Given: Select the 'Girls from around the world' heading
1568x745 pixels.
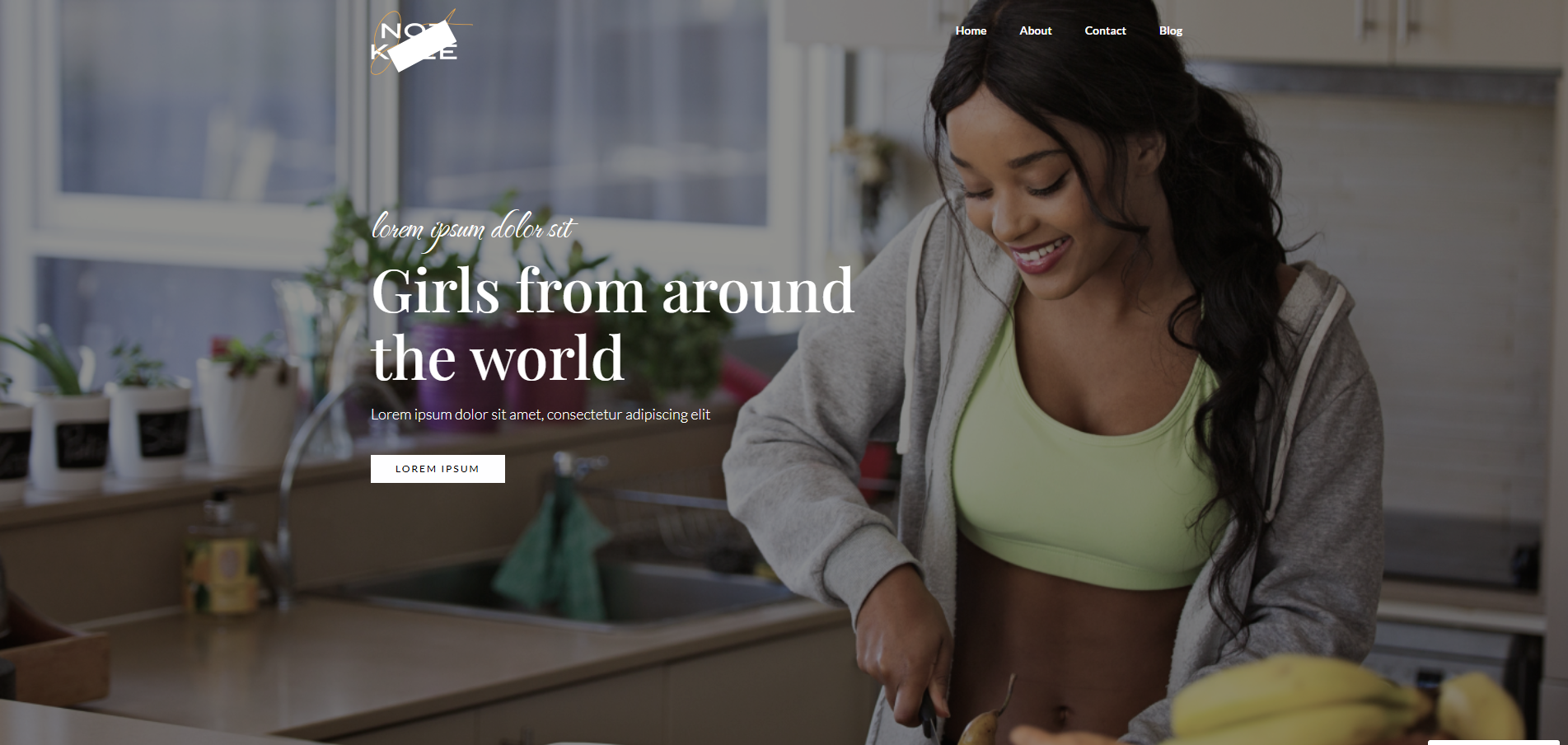Looking at the screenshot, I should (x=613, y=324).
